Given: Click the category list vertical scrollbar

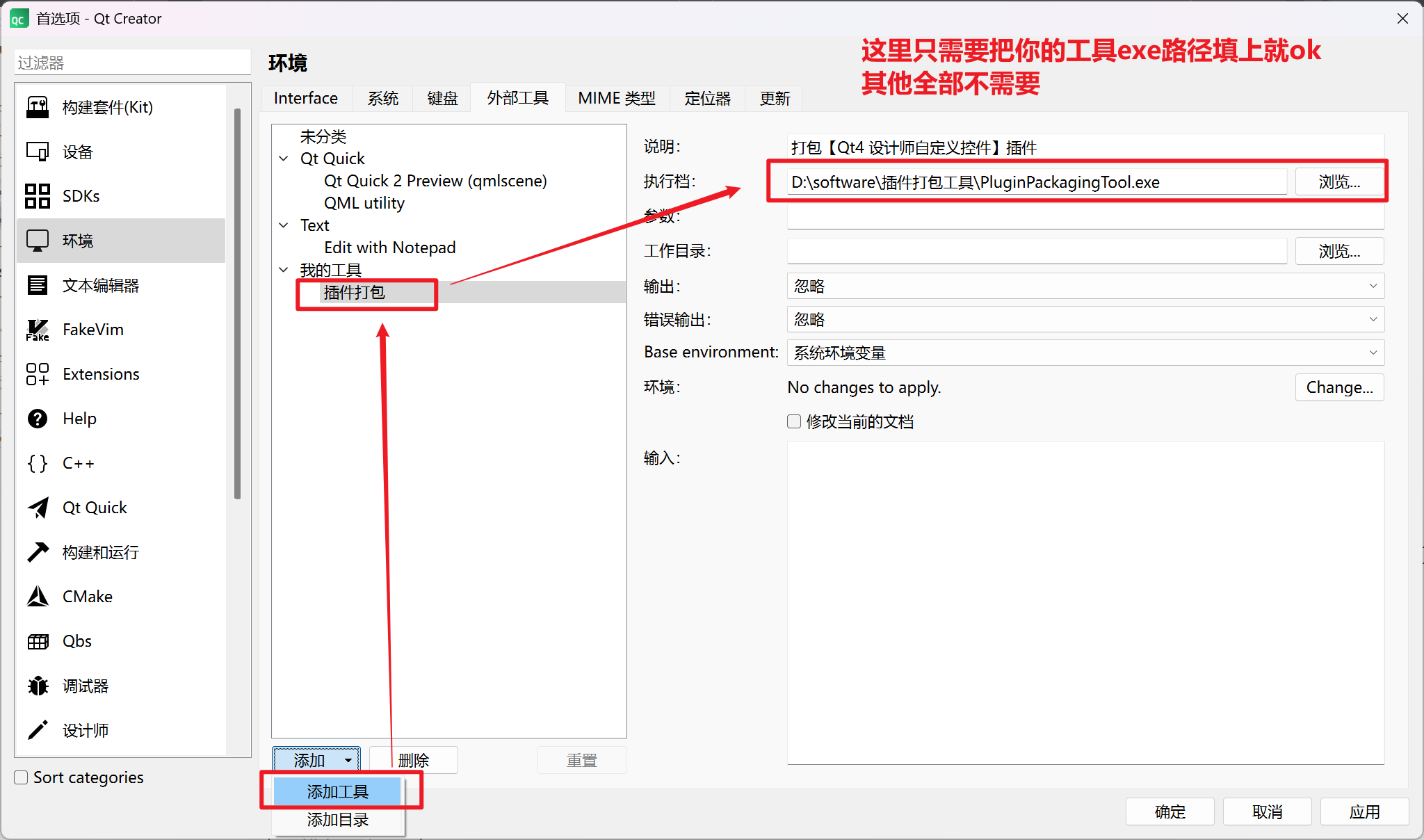Looking at the screenshot, I should [x=238, y=303].
